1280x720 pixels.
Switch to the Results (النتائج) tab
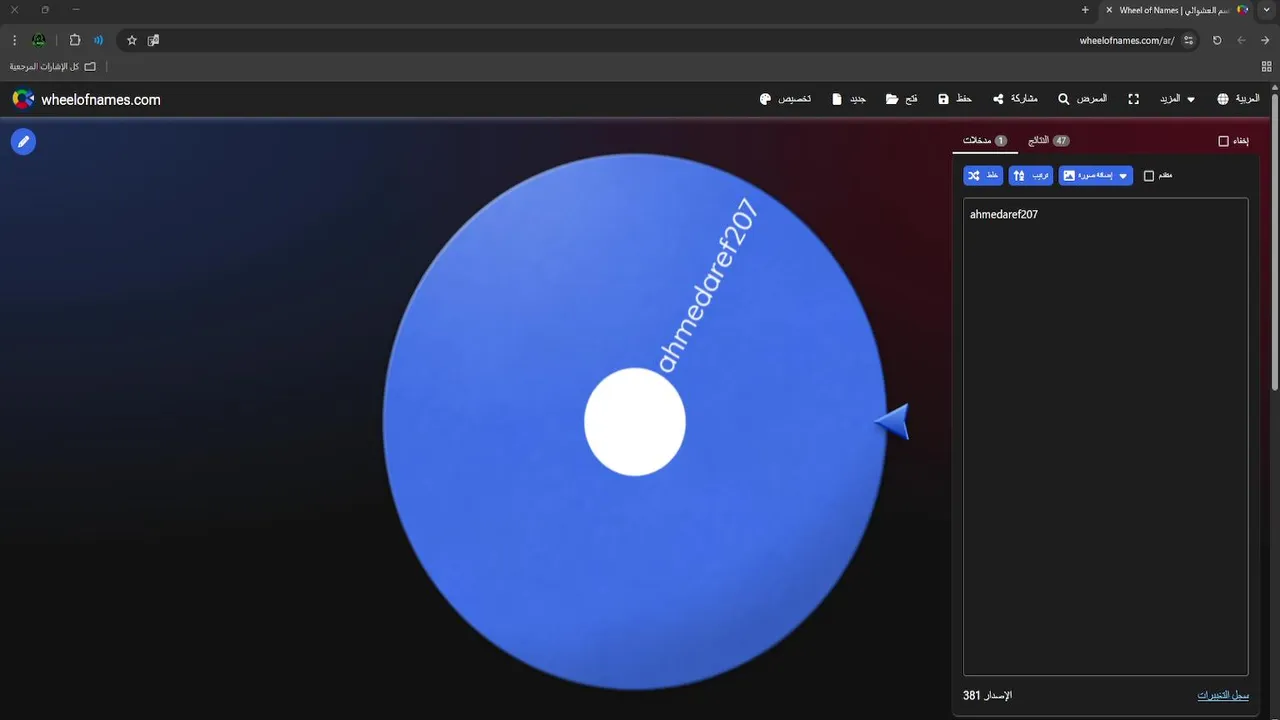pos(1048,141)
